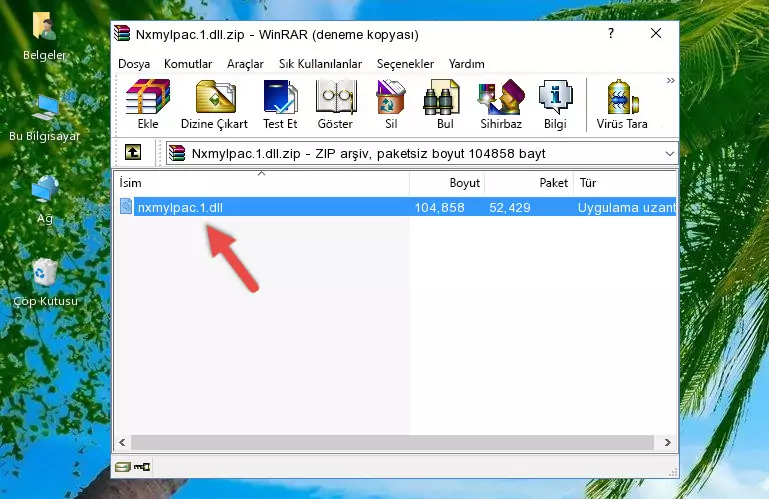Sort list by Tür column

pos(625,183)
